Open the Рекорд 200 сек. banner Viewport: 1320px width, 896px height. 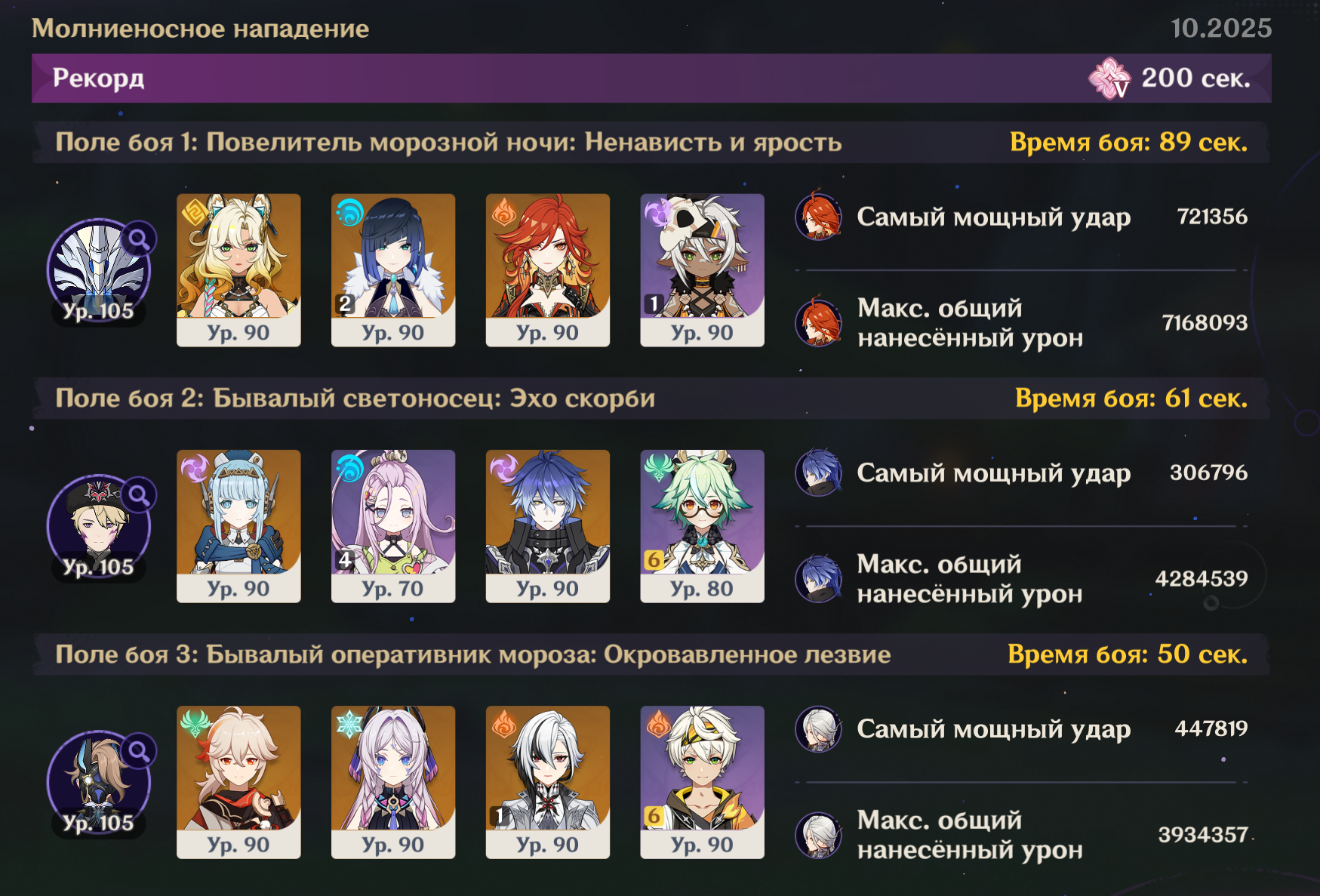(x=651, y=79)
